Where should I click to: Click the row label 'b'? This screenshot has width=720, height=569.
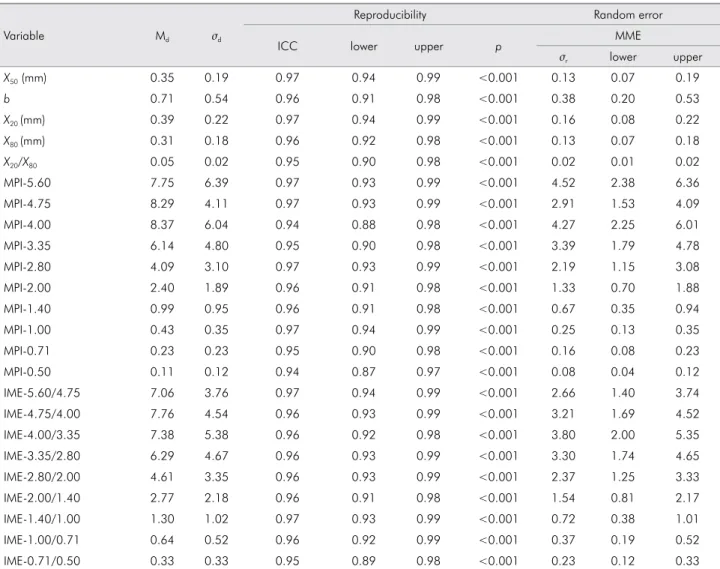click(x=6, y=99)
